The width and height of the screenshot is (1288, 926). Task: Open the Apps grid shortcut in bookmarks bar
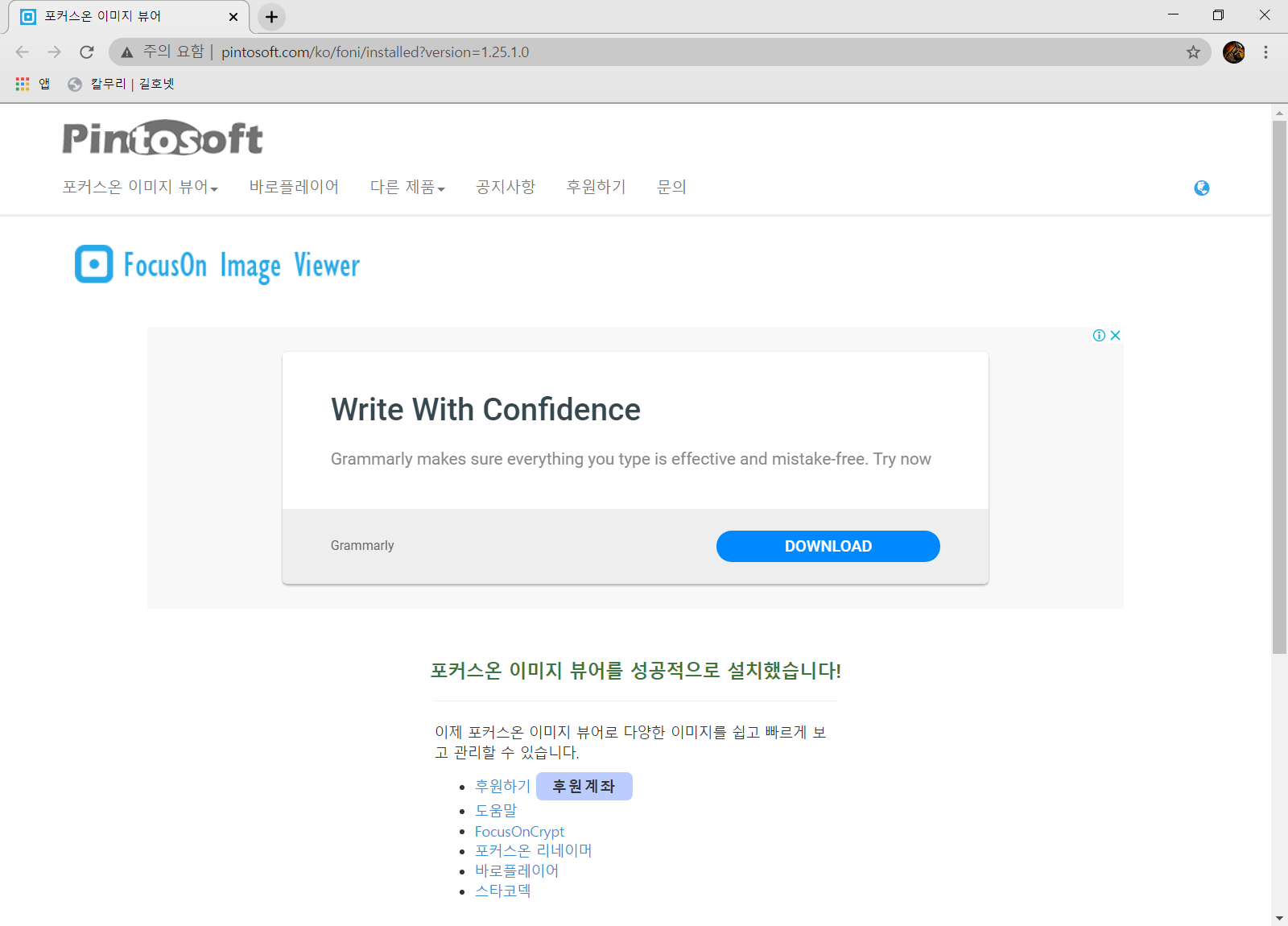[x=33, y=84]
